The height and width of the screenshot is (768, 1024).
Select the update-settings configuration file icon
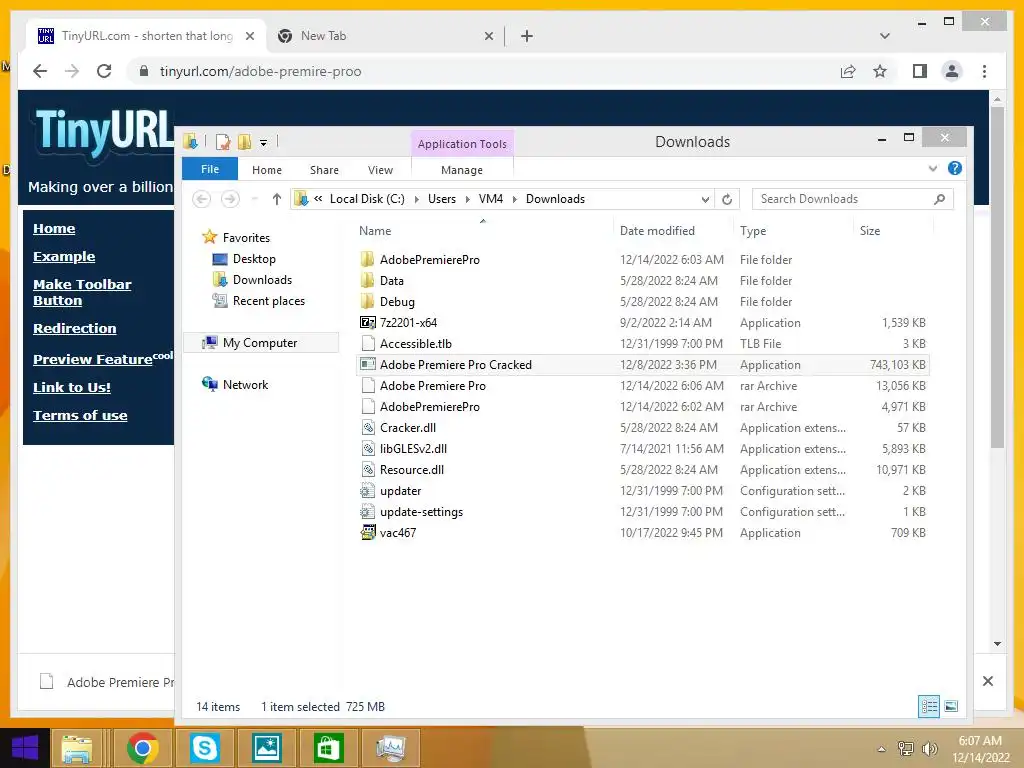point(368,511)
